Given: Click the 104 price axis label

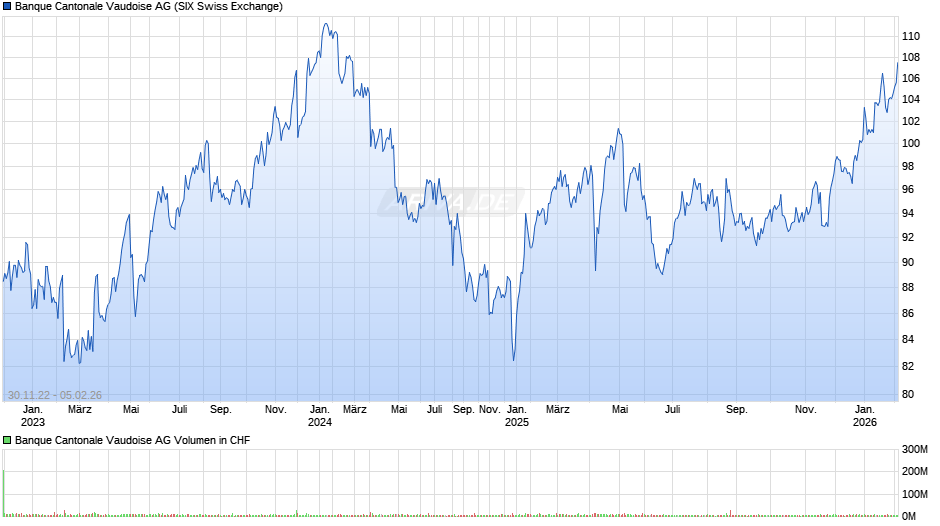Looking at the screenshot, I should [911, 100].
